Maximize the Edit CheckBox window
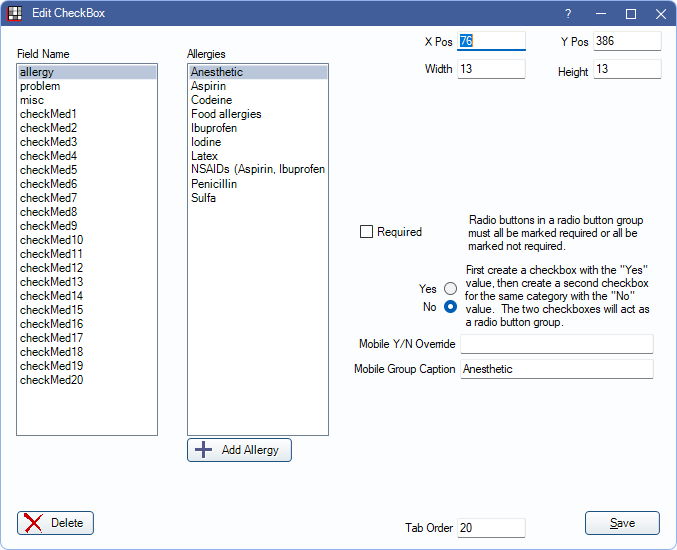The height and width of the screenshot is (550, 677). coord(631,14)
